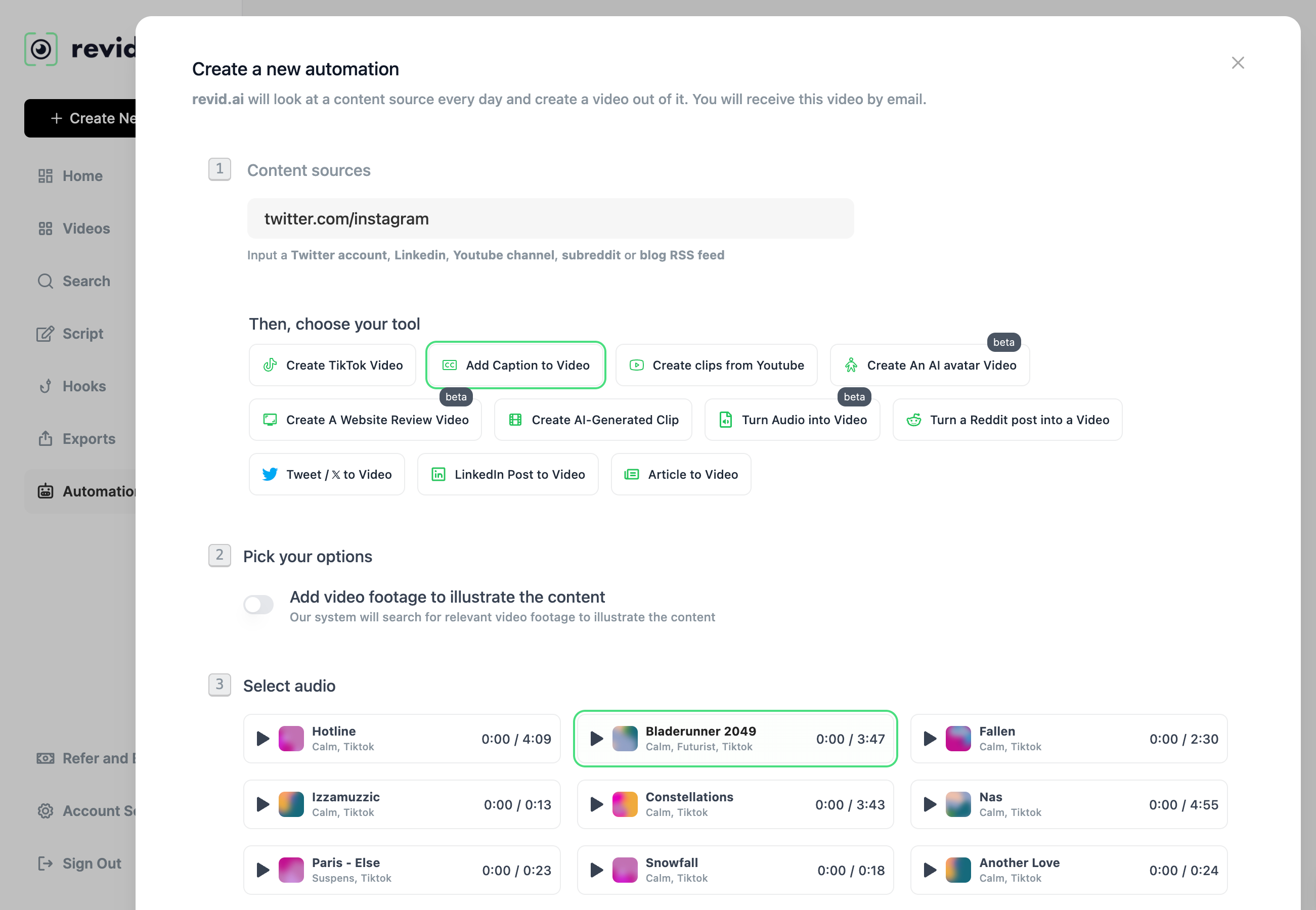Toggle add video footage switch
This screenshot has height=910, width=1316.
(258, 604)
